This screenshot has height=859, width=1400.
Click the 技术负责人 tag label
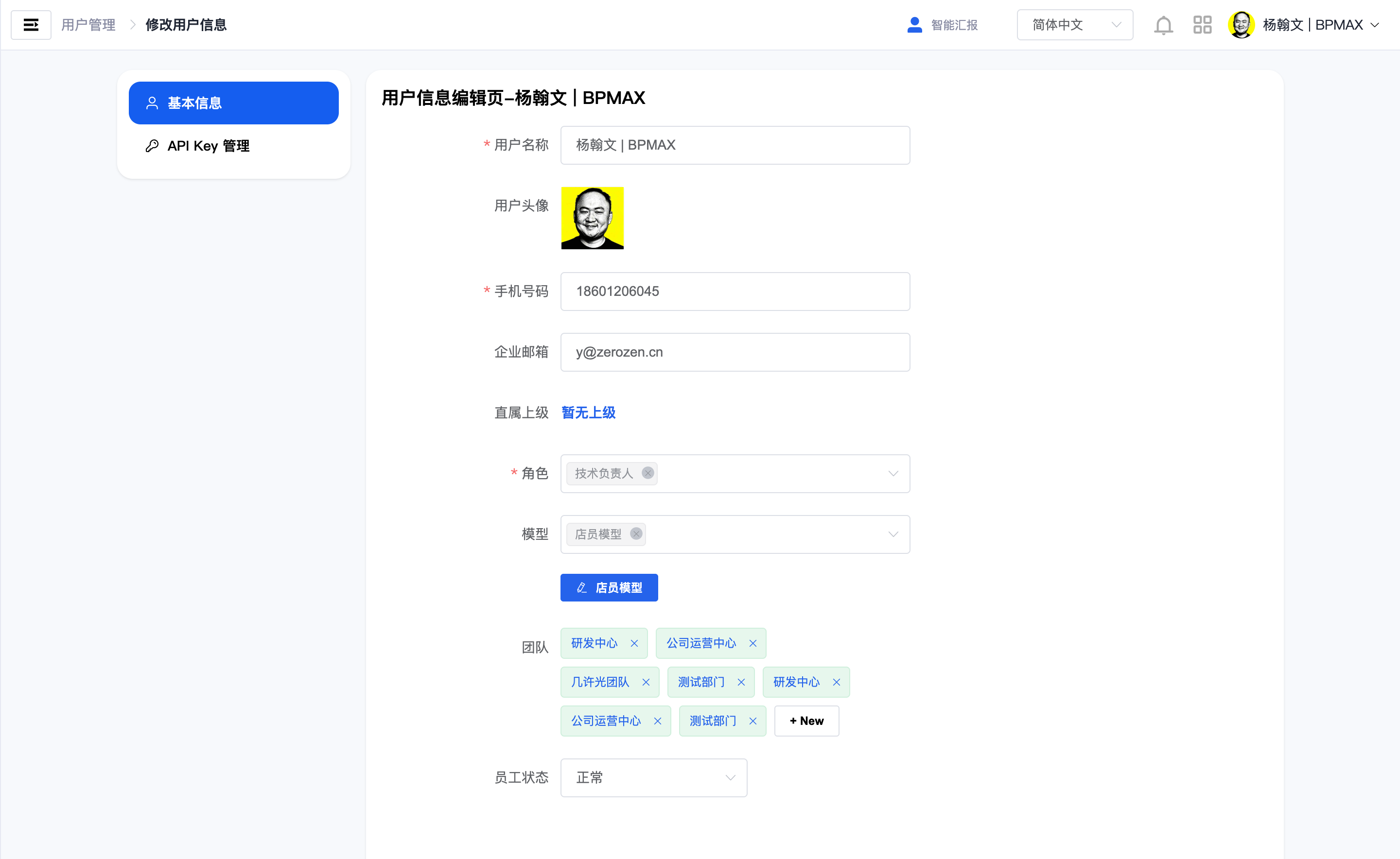click(x=604, y=473)
